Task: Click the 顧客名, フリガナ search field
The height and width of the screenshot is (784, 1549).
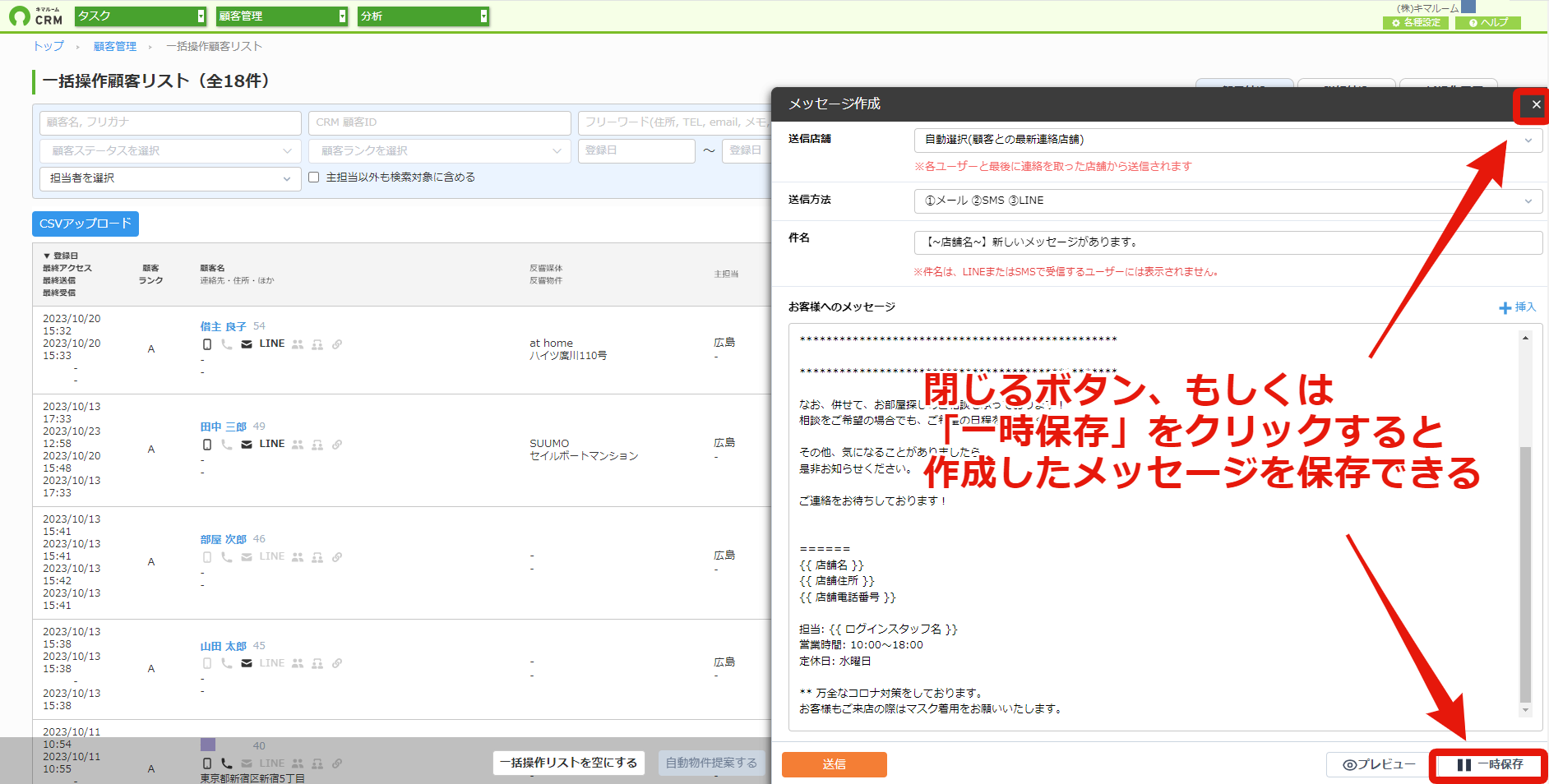Action: pyautogui.click(x=170, y=122)
